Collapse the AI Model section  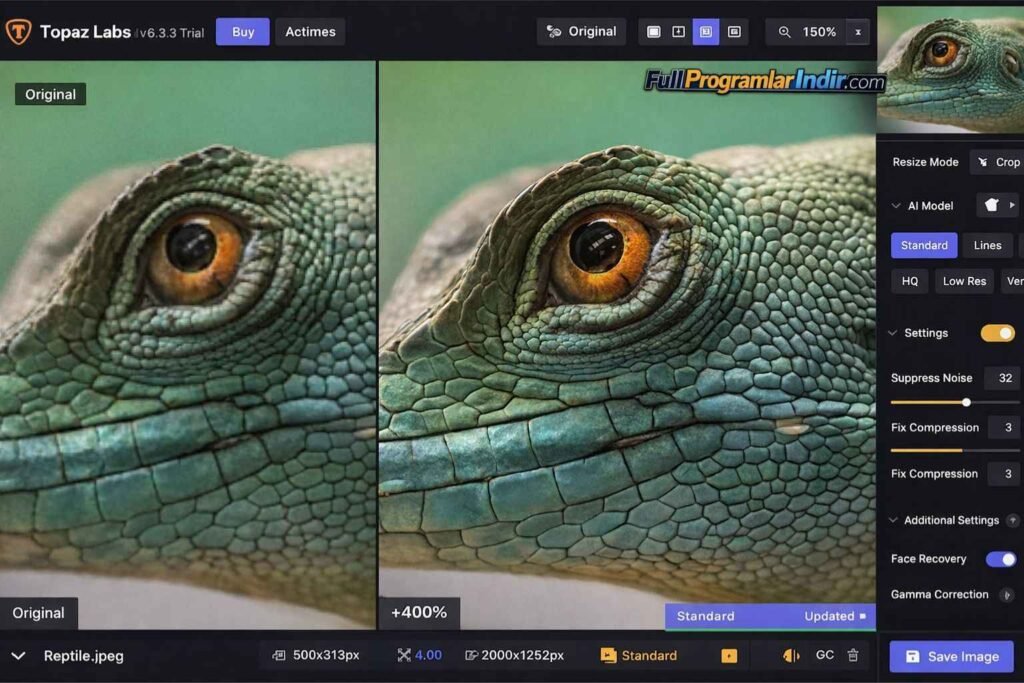(x=895, y=206)
